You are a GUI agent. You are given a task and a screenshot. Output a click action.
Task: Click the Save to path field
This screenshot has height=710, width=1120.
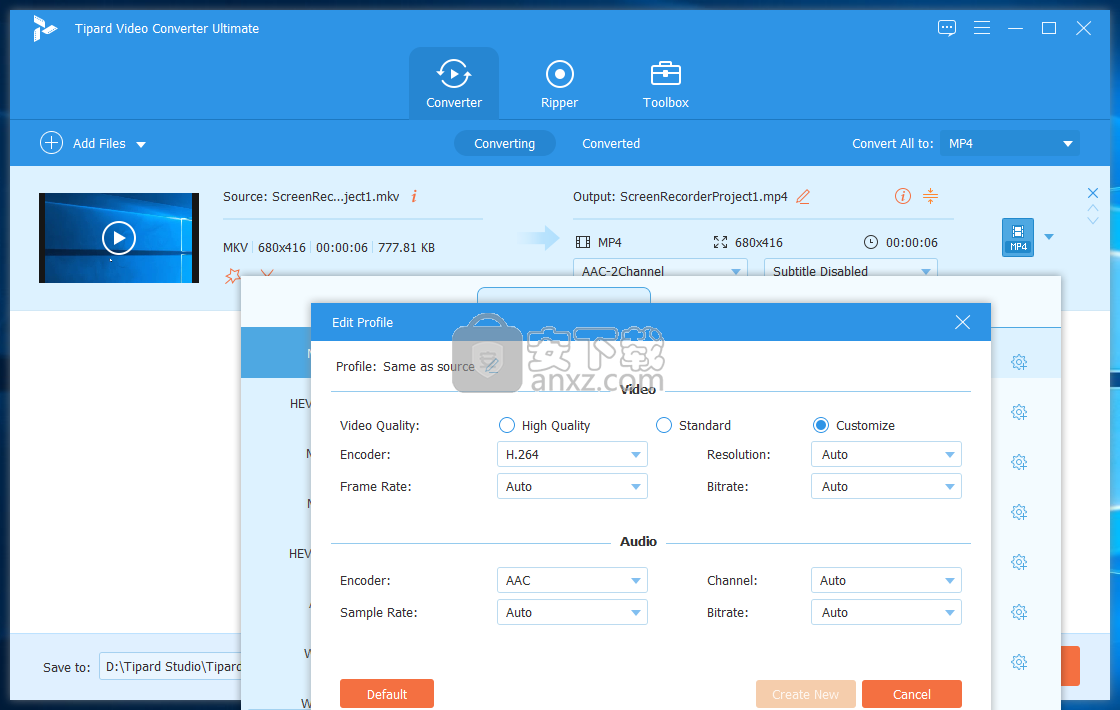coord(170,666)
